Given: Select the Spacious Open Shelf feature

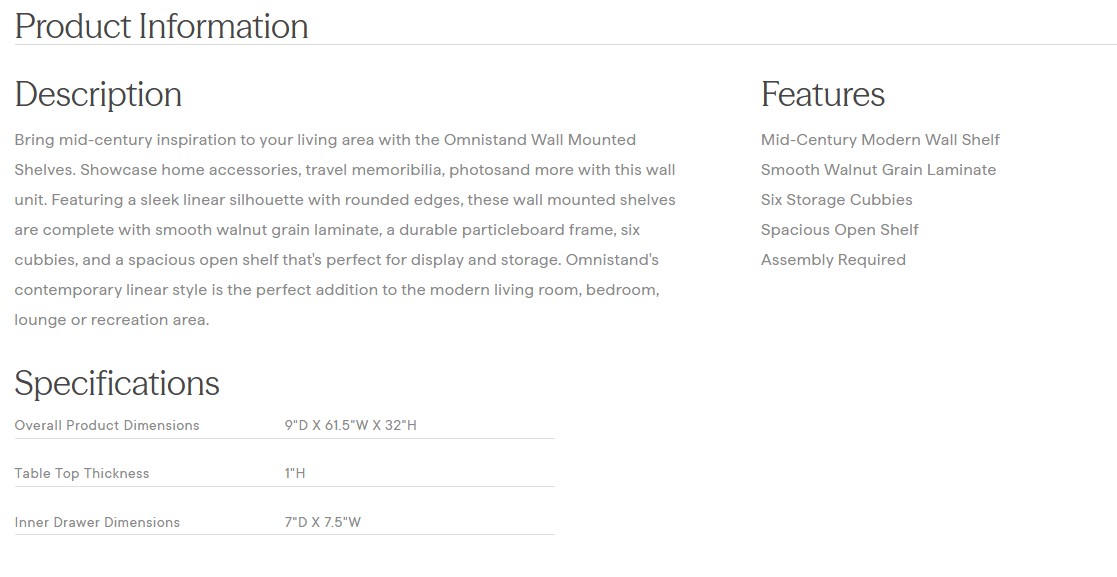Looking at the screenshot, I should tap(839, 230).
